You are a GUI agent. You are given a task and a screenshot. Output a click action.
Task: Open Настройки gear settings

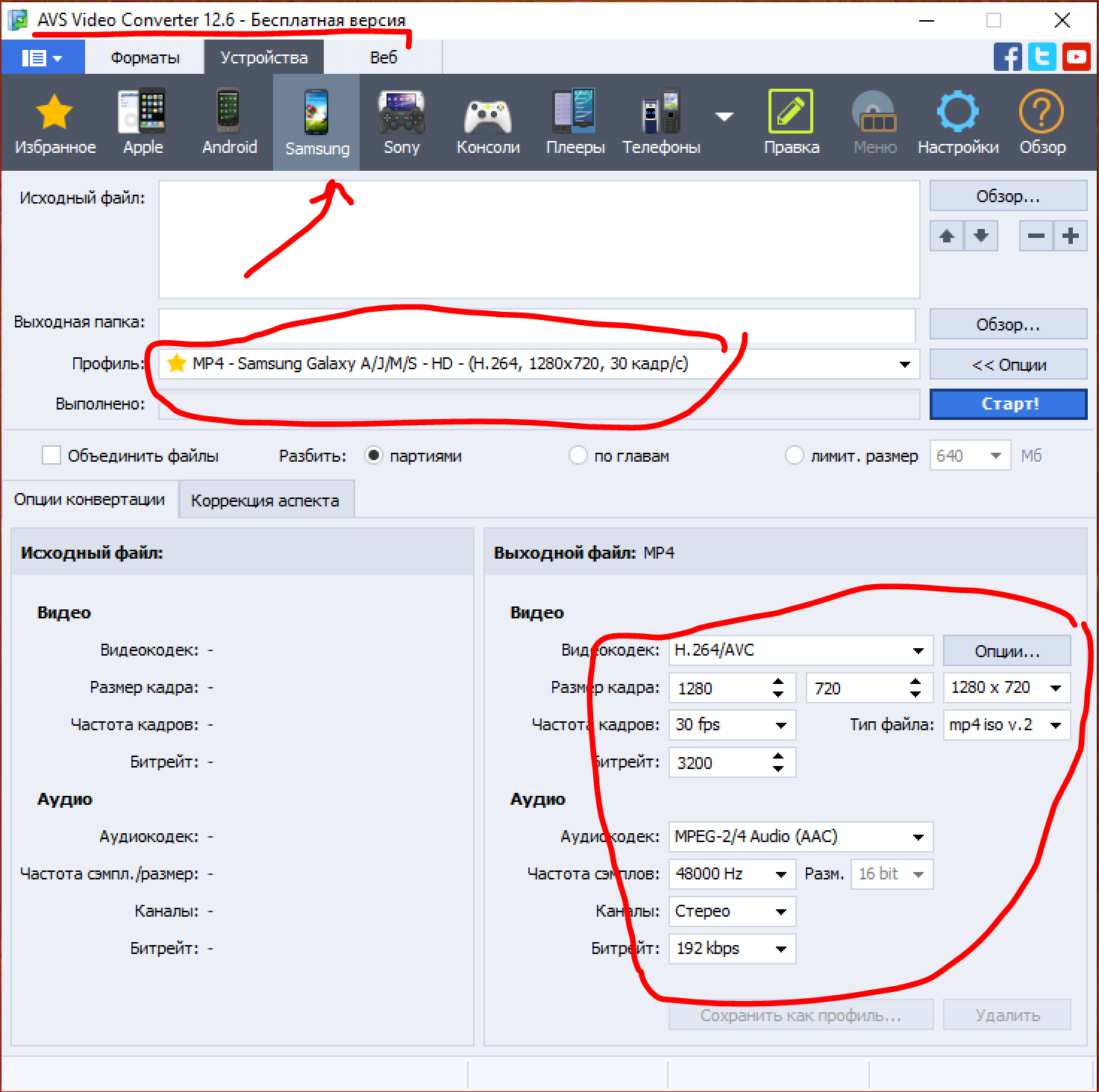point(958,122)
